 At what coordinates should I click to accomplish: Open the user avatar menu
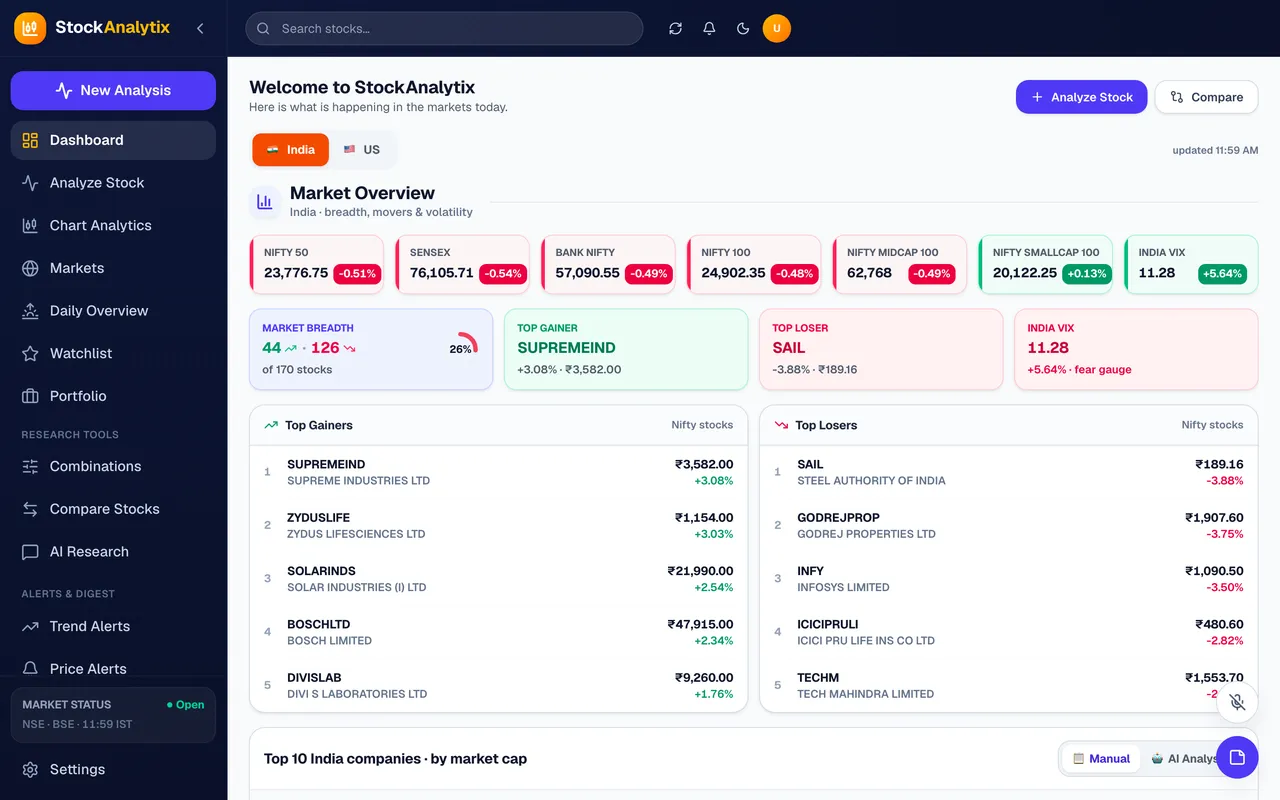[777, 28]
